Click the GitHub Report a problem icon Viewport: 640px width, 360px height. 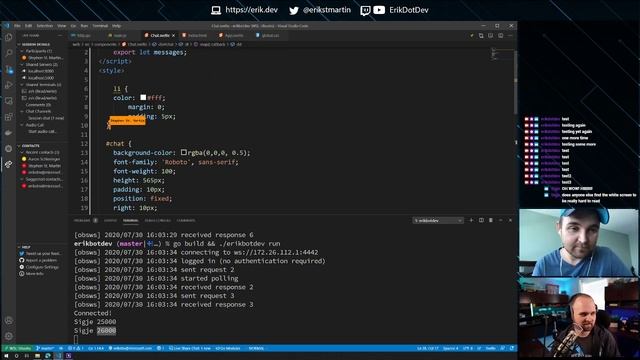tap(22, 260)
